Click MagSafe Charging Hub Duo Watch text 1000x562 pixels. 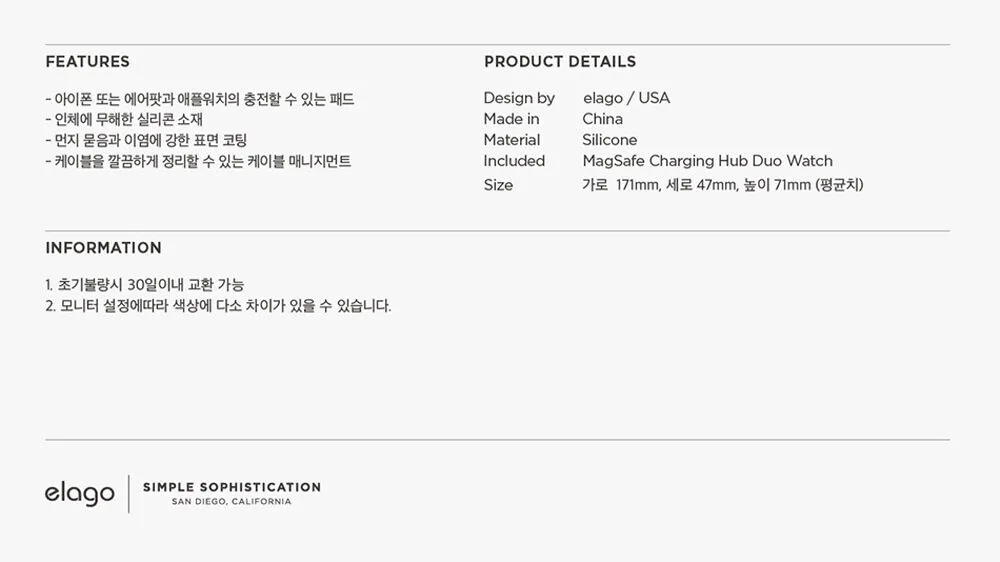point(707,161)
